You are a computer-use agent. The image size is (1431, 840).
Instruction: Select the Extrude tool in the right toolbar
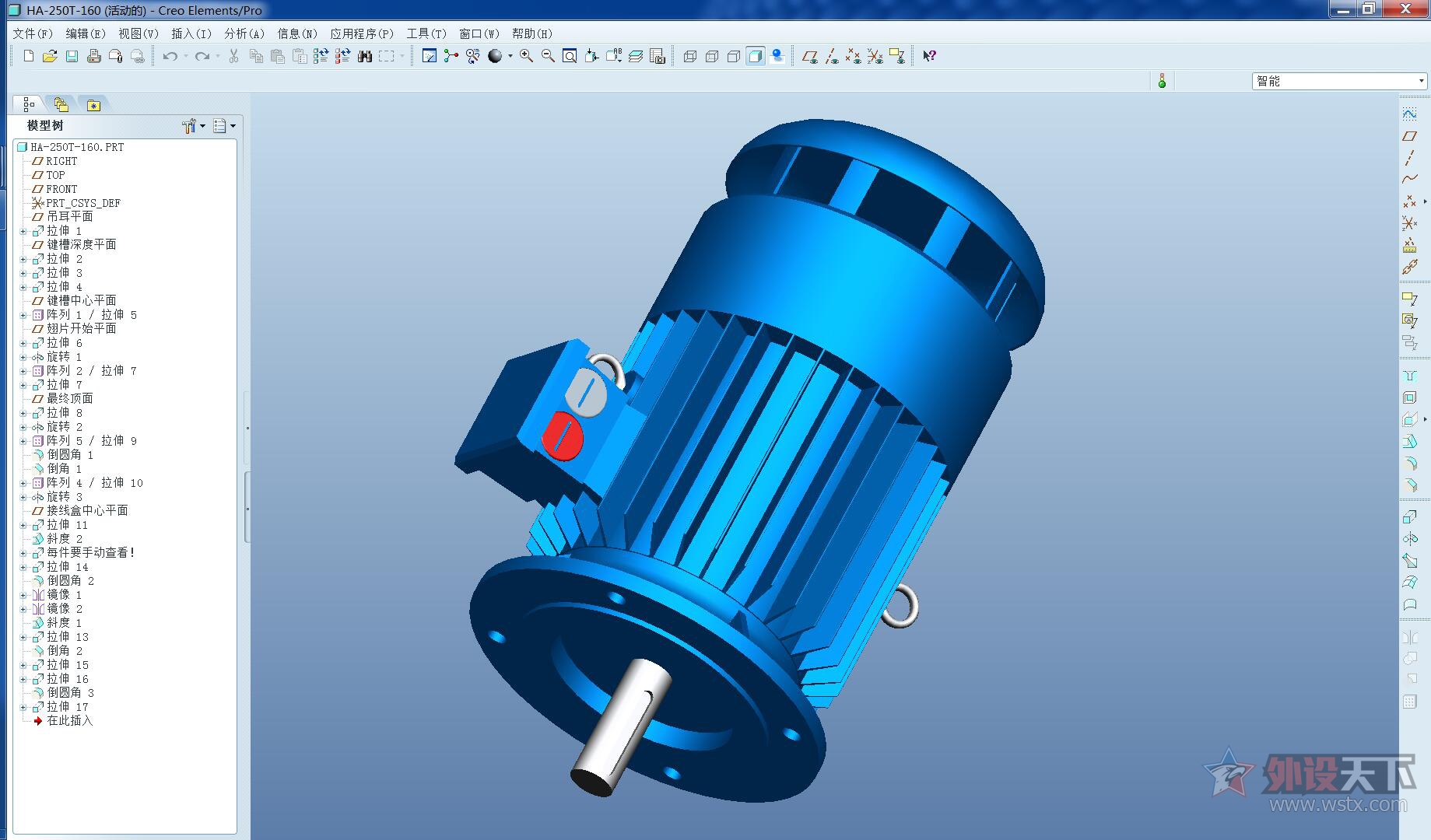[x=1409, y=516]
